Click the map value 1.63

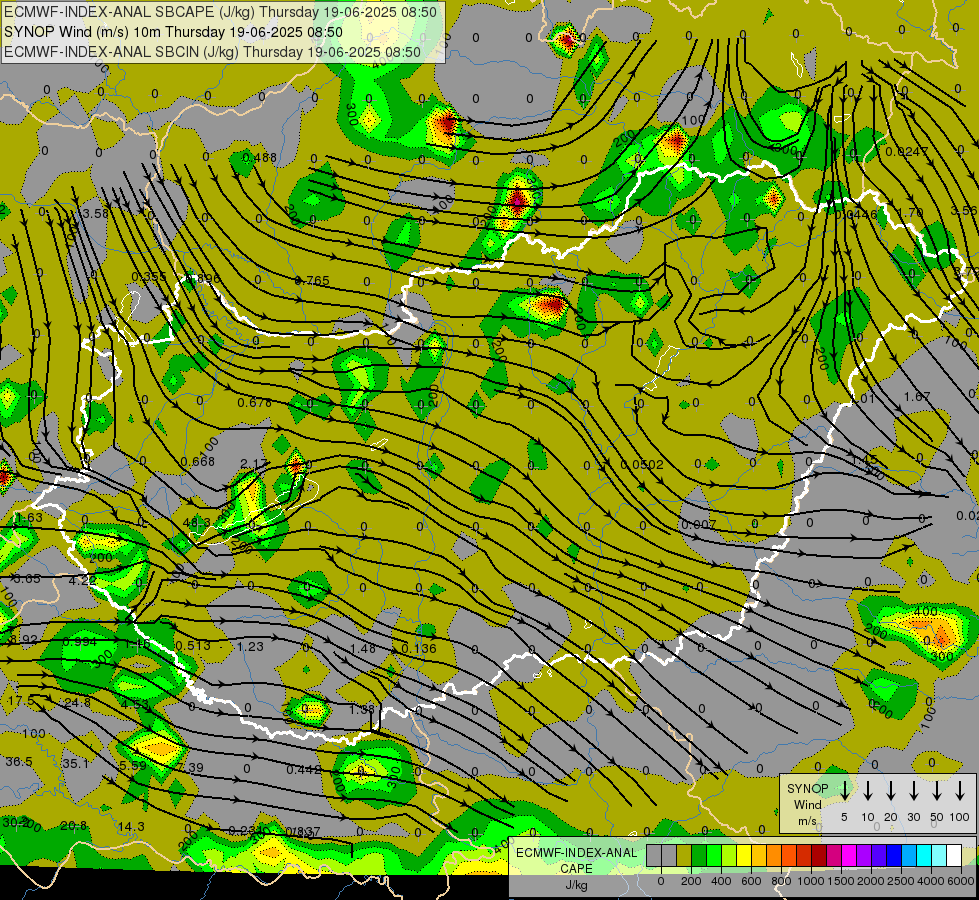click(29, 518)
